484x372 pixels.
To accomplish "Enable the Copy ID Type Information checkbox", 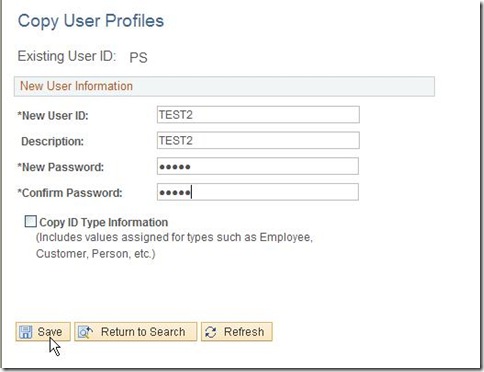I will 30,221.
